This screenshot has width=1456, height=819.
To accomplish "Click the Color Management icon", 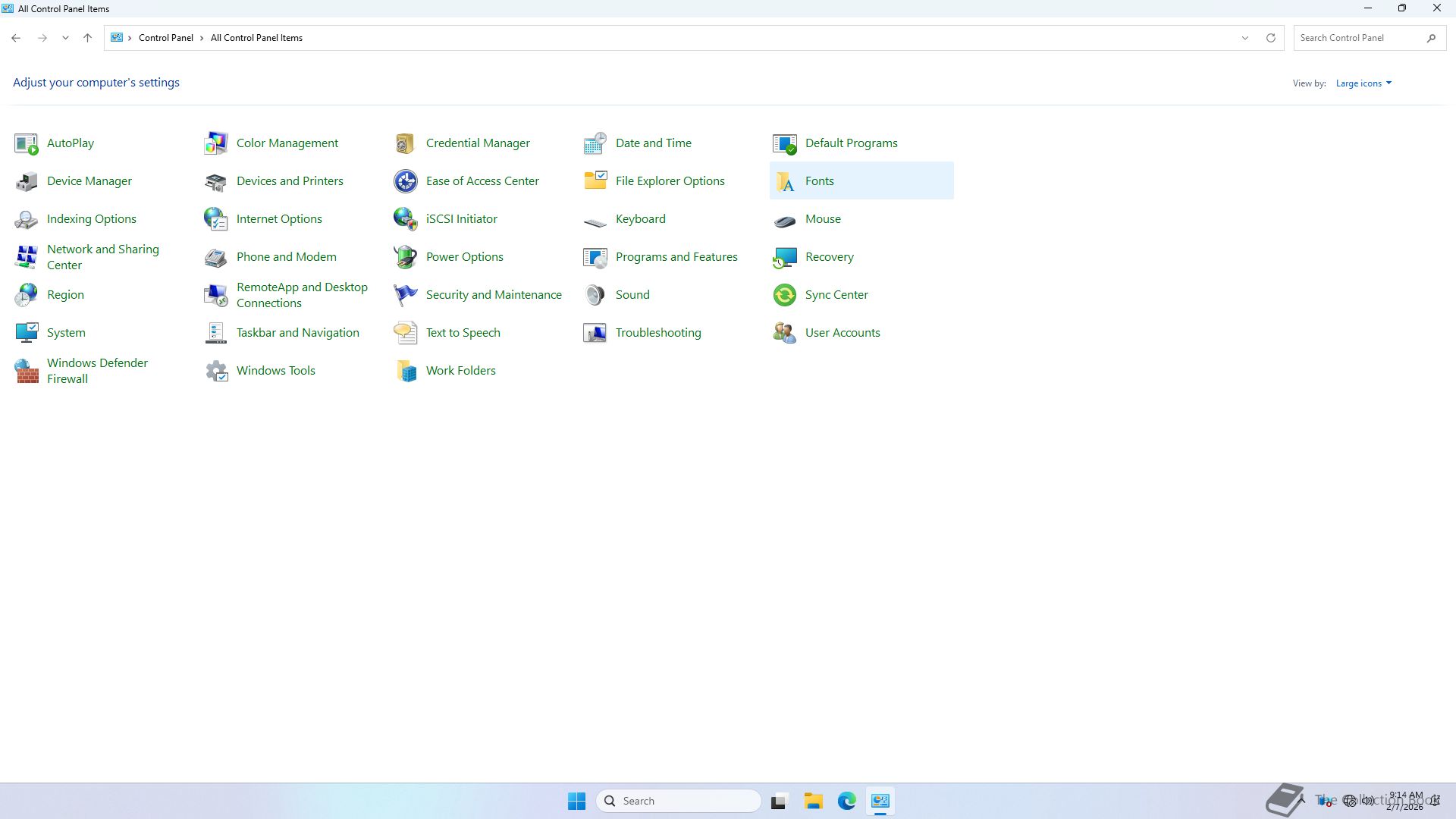I will pos(216,143).
